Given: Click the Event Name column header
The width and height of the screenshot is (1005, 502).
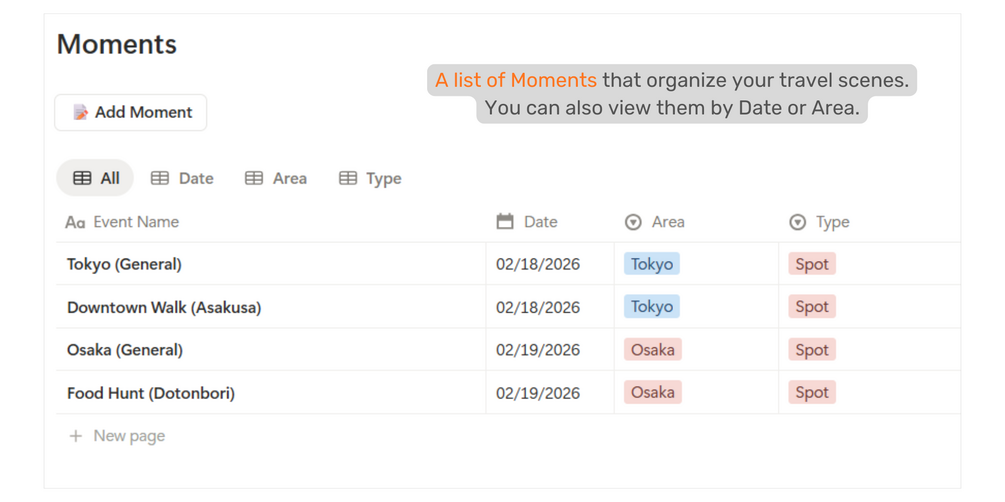Looking at the screenshot, I should [136, 222].
